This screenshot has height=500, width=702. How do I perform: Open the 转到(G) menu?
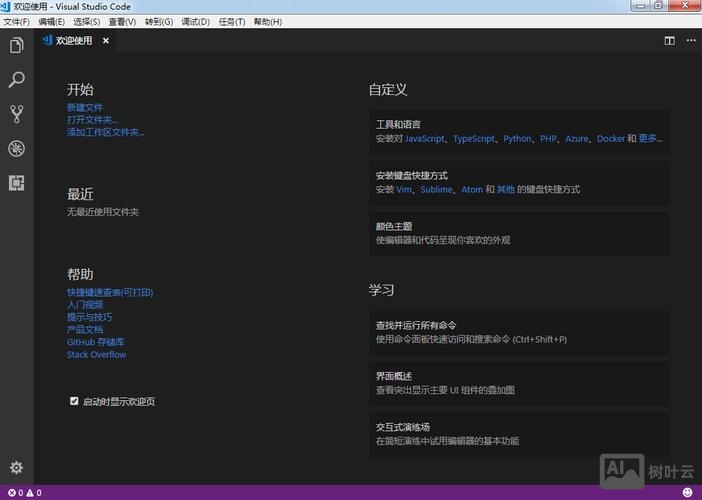click(x=159, y=22)
